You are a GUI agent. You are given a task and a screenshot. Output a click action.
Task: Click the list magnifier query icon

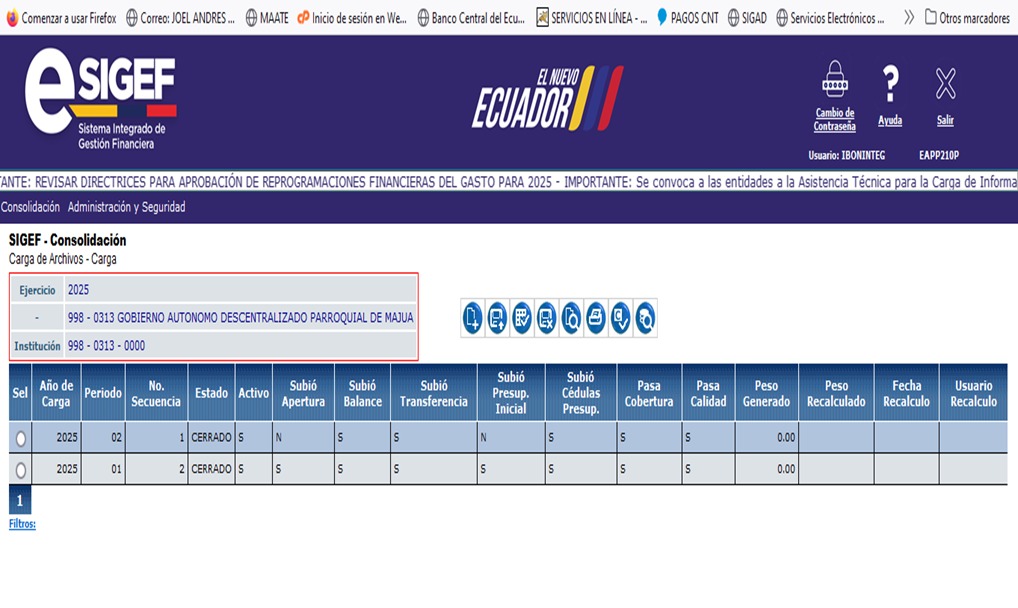click(645, 318)
